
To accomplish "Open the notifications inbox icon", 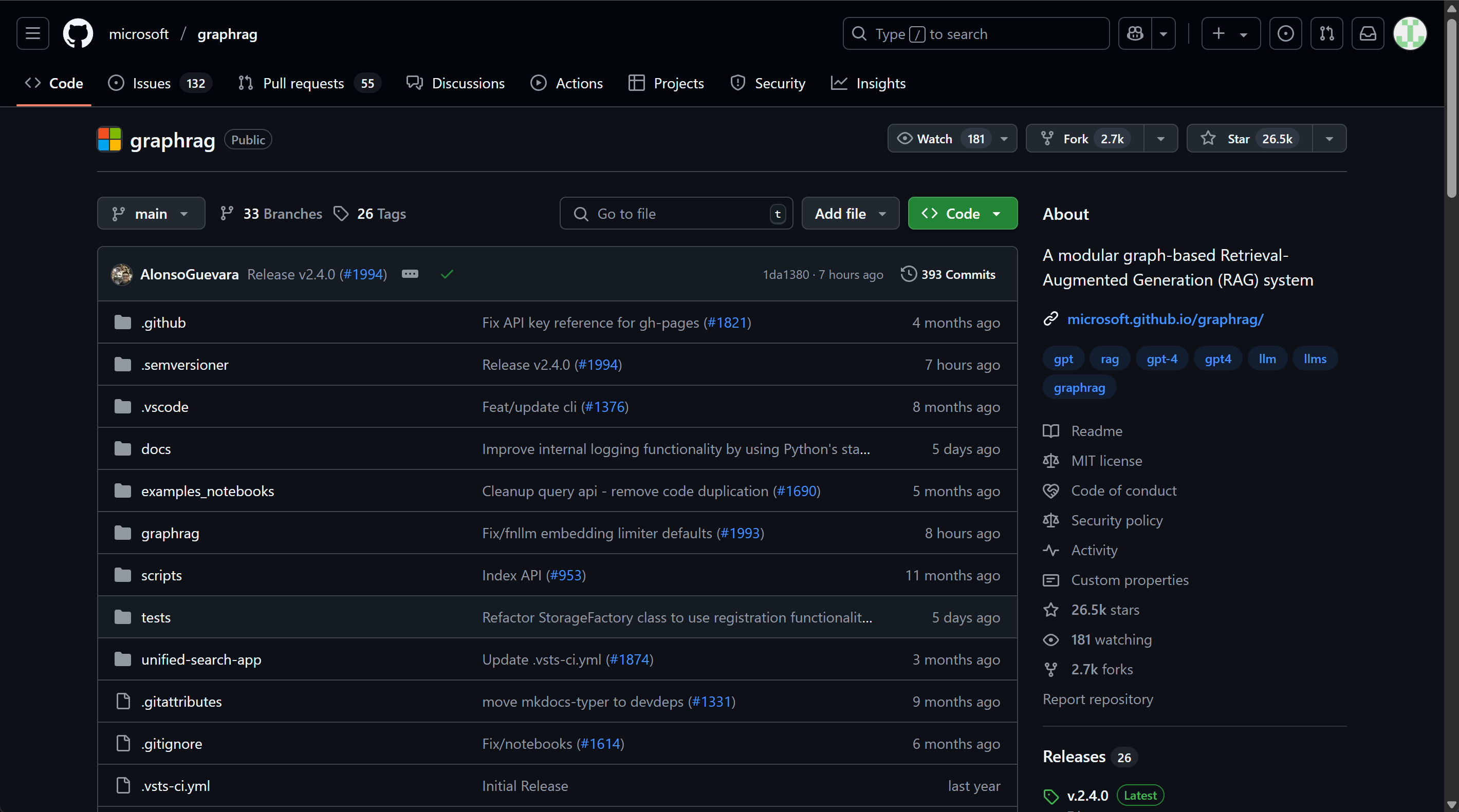I will [x=1368, y=33].
